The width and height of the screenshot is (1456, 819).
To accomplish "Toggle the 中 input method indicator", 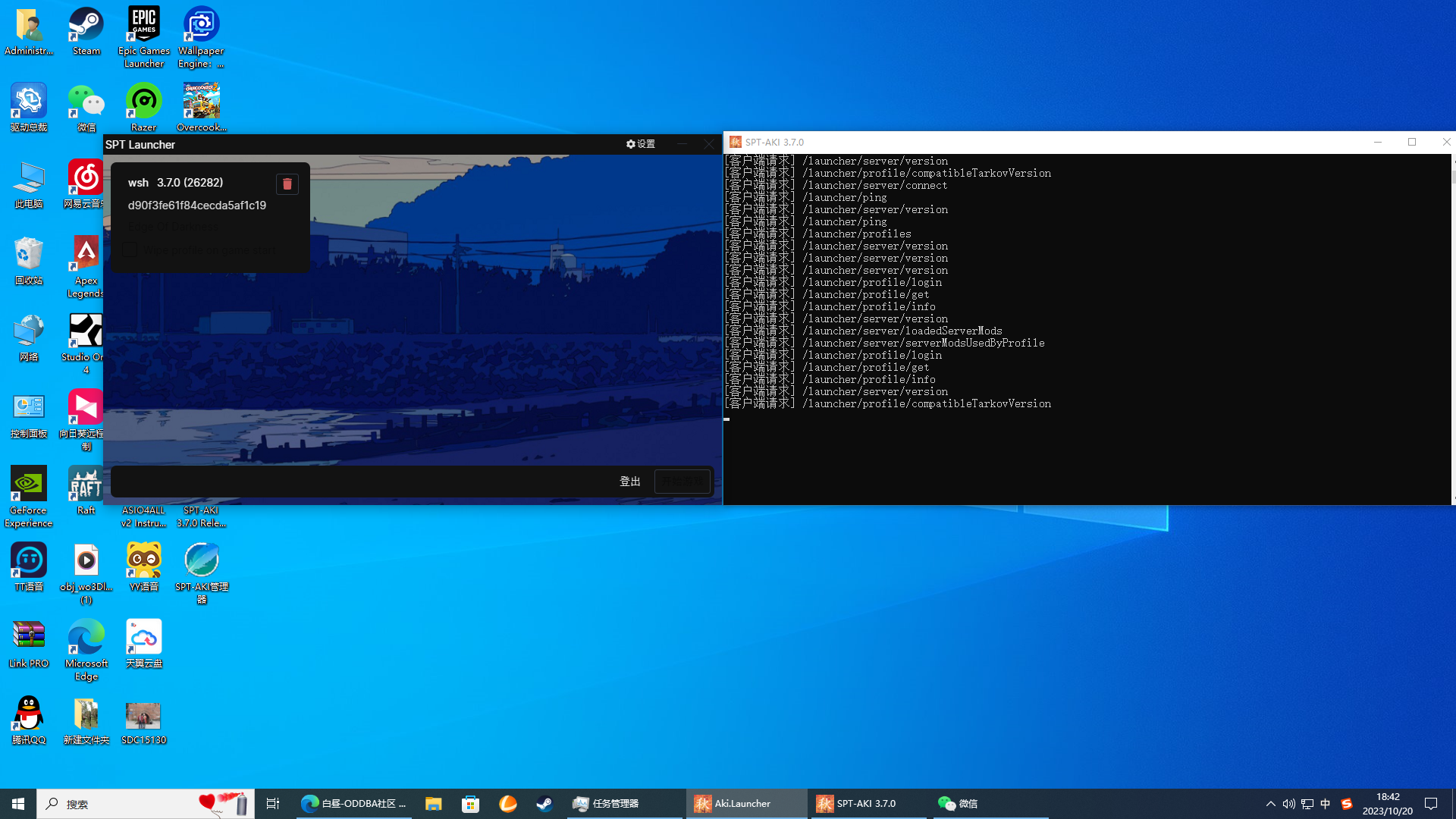I will click(x=1326, y=804).
